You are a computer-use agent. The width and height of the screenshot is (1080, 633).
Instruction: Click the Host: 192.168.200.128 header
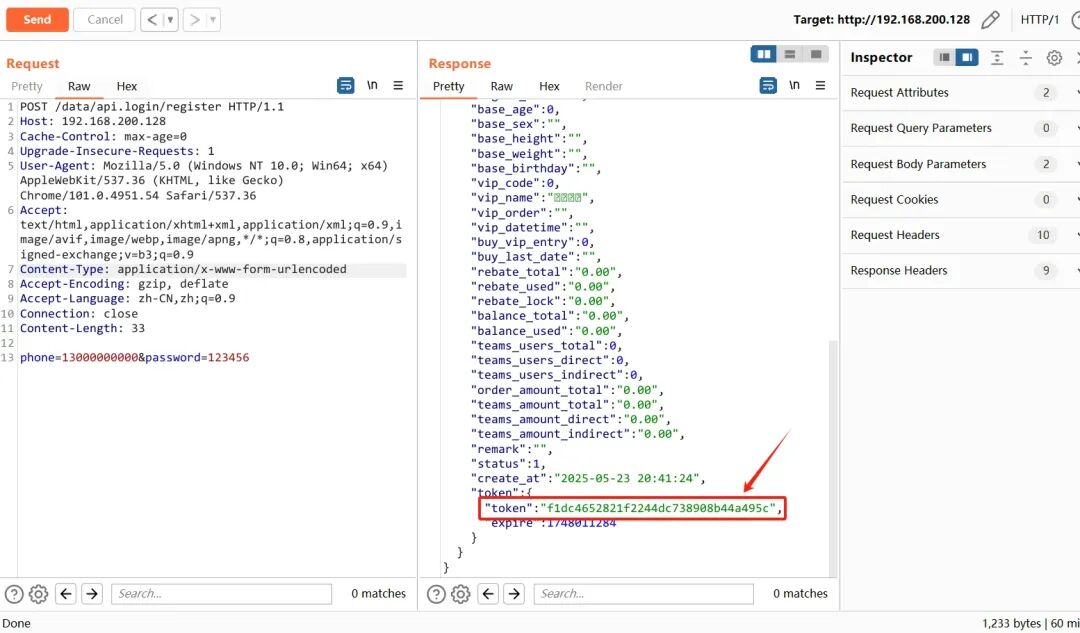(93, 121)
